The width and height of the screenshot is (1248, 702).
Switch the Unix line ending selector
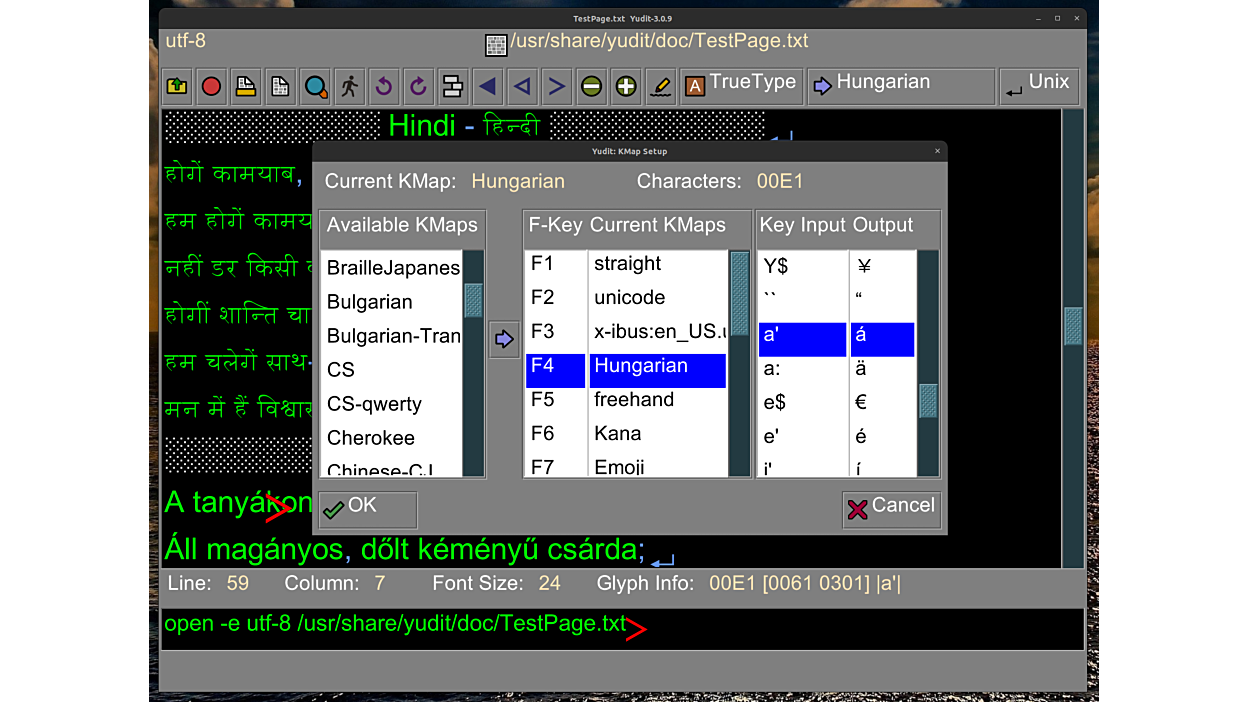point(1038,85)
